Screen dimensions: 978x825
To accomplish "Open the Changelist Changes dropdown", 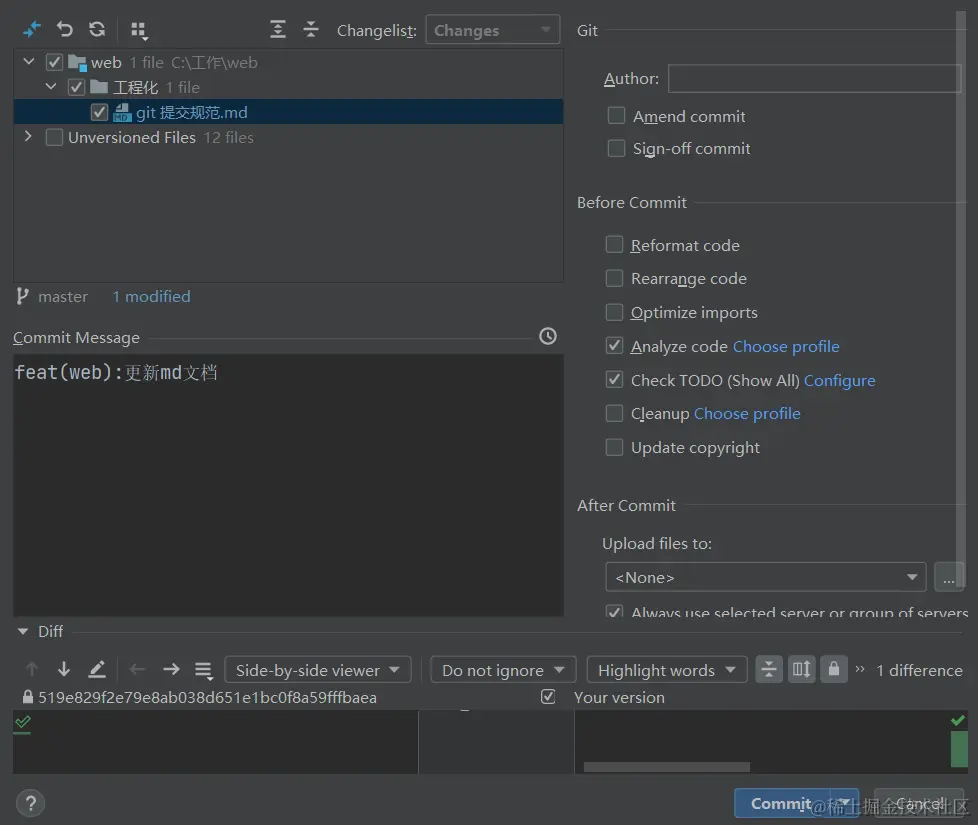I will point(493,30).
